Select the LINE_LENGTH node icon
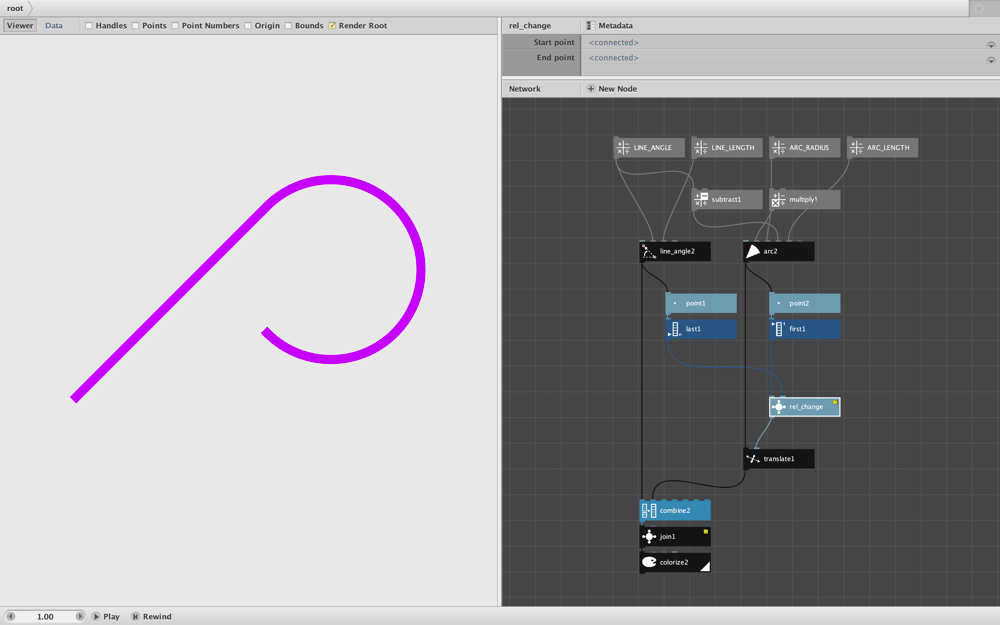The width and height of the screenshot is (1000, 625). 701,148
